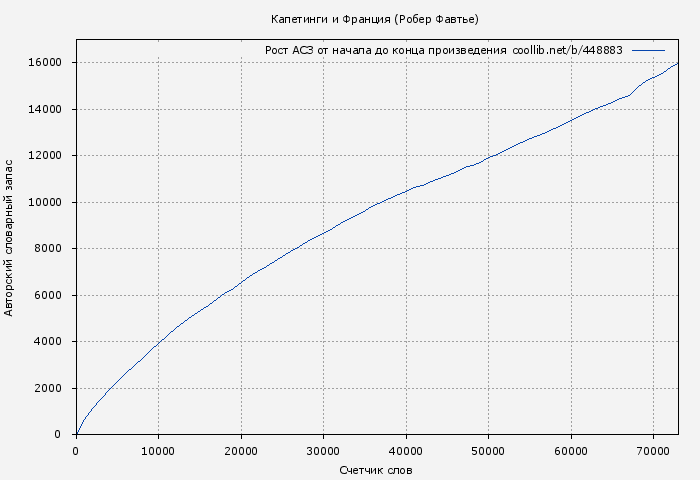
Task: Click the 10000 tick label on the horizontal axis
Action: pos(158,451)
